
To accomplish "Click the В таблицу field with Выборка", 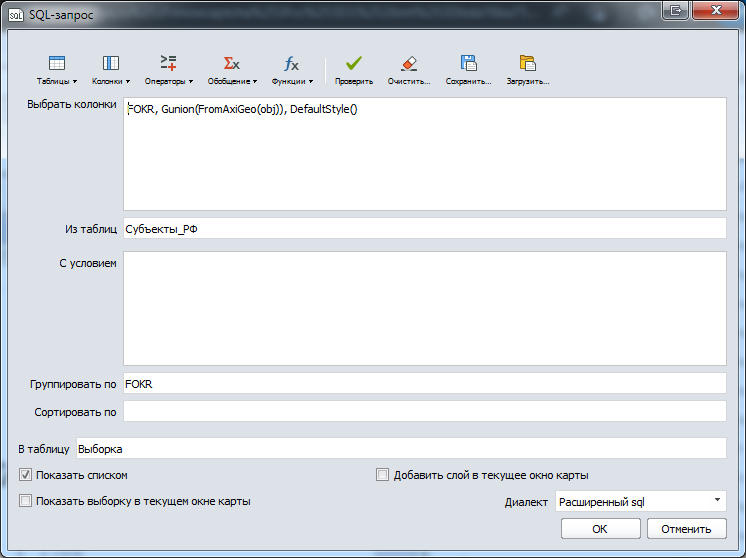I will coord(400,449).
